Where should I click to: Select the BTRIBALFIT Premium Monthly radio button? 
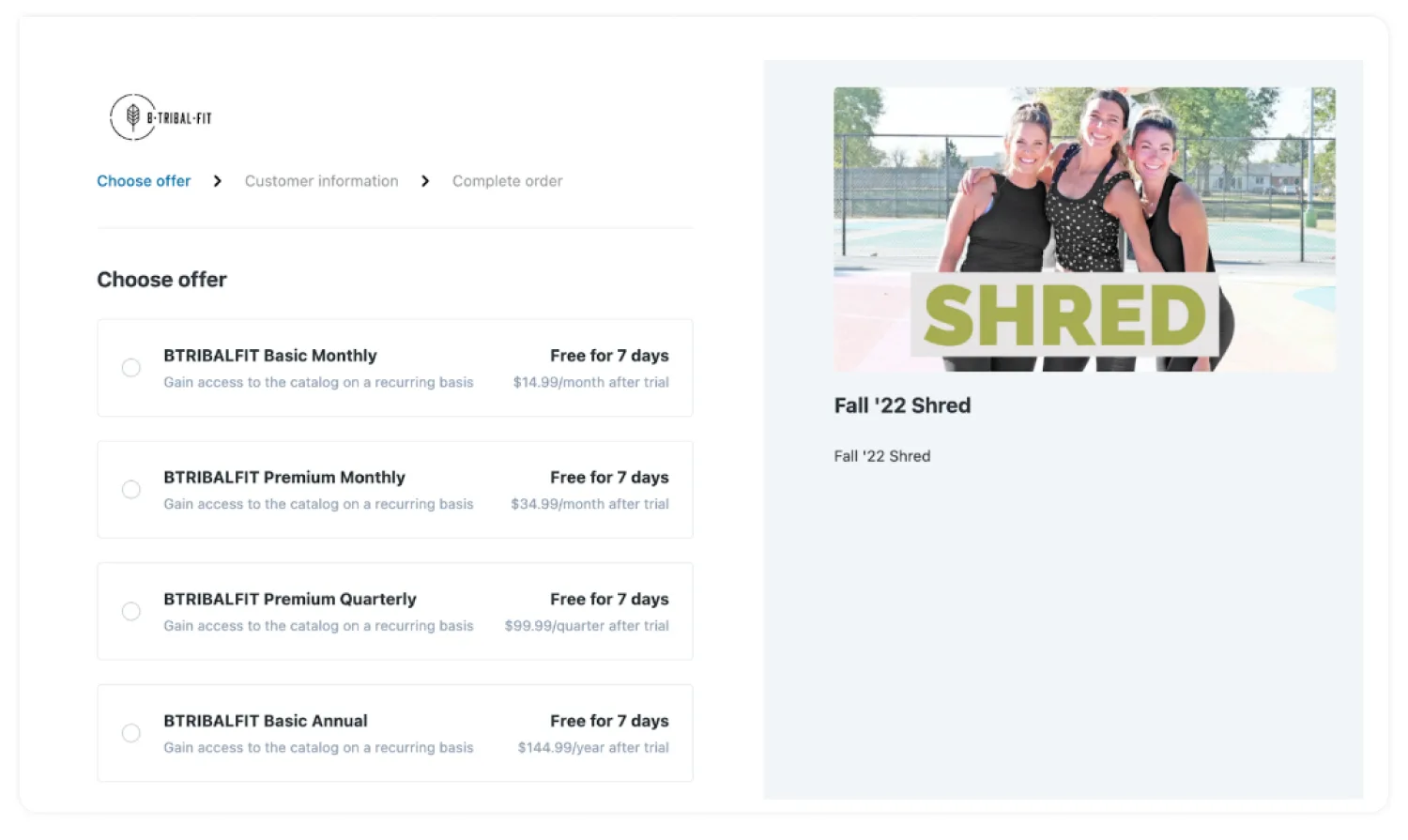coord(131,490)
